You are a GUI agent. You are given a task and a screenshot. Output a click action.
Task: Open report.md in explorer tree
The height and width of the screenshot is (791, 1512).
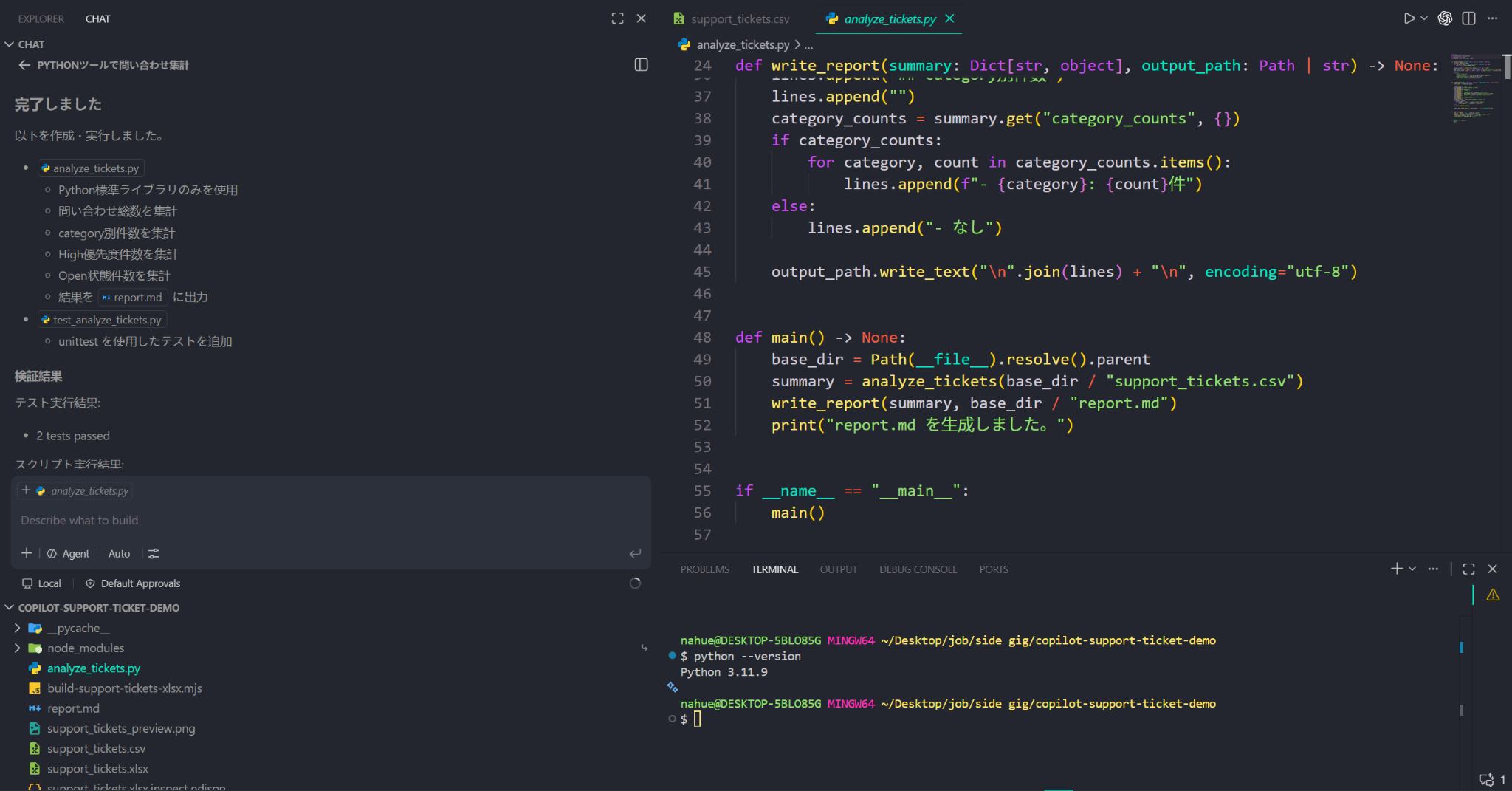pyautogui.click(x=73, y=708)
